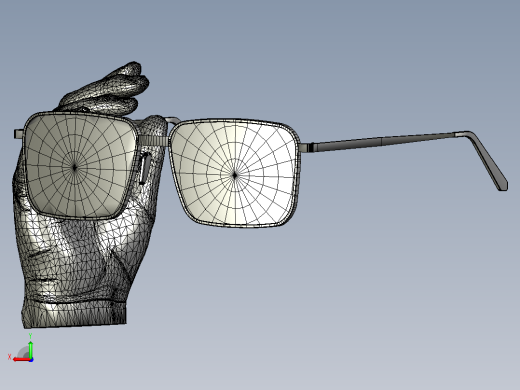Select the gray arc plane of the axis triad
Image resolution: width=520 pixels, height=390 pixels.
click(x=24, y=352)
